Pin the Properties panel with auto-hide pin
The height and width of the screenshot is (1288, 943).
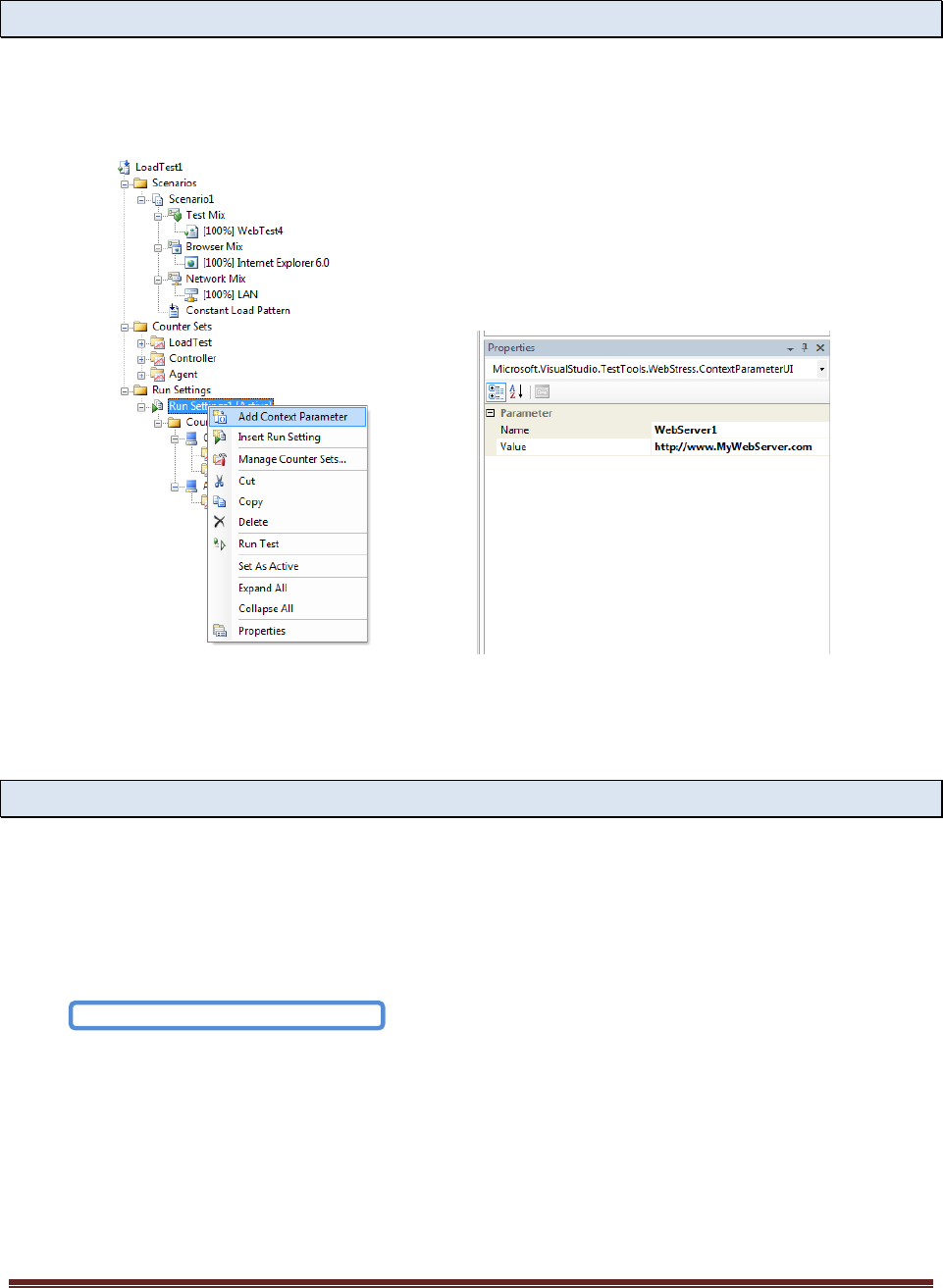coord(805,347)
